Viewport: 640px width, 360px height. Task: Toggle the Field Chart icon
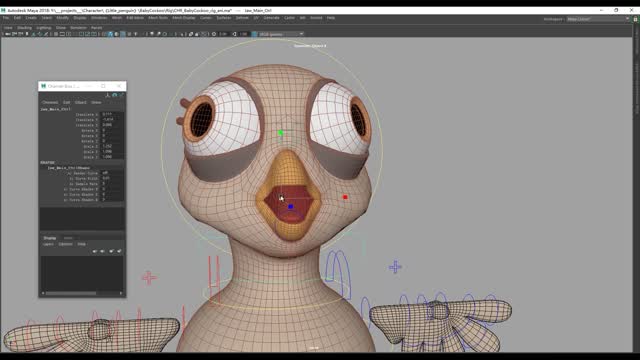81,34
